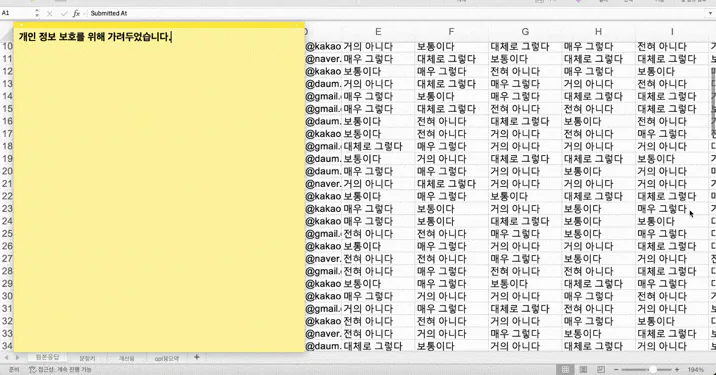Screen dimensions: 716x375
Task: Select column F header
Action: click(451, 32)
